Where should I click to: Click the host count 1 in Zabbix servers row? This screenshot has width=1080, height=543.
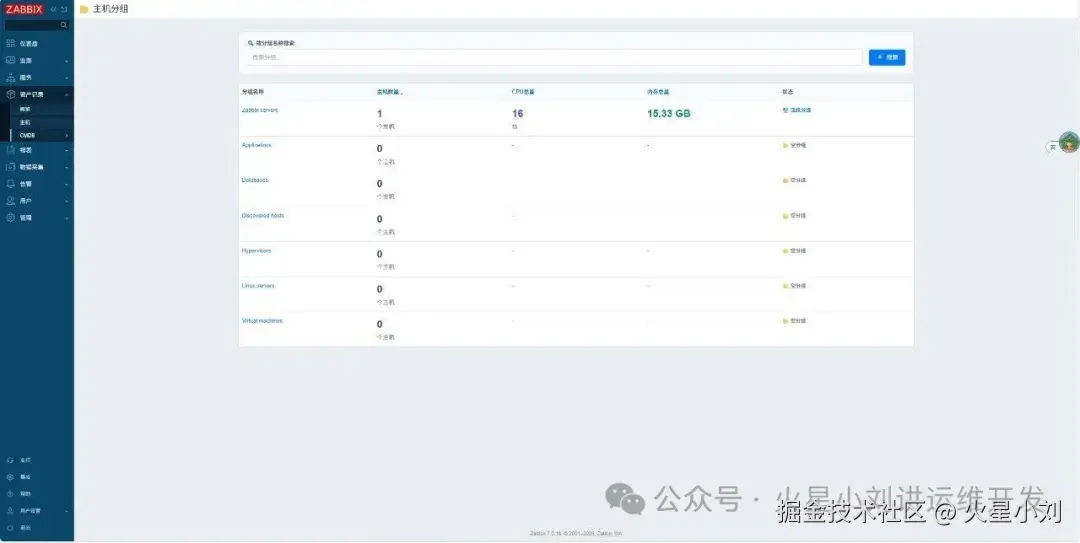click(x=380, y=114)
